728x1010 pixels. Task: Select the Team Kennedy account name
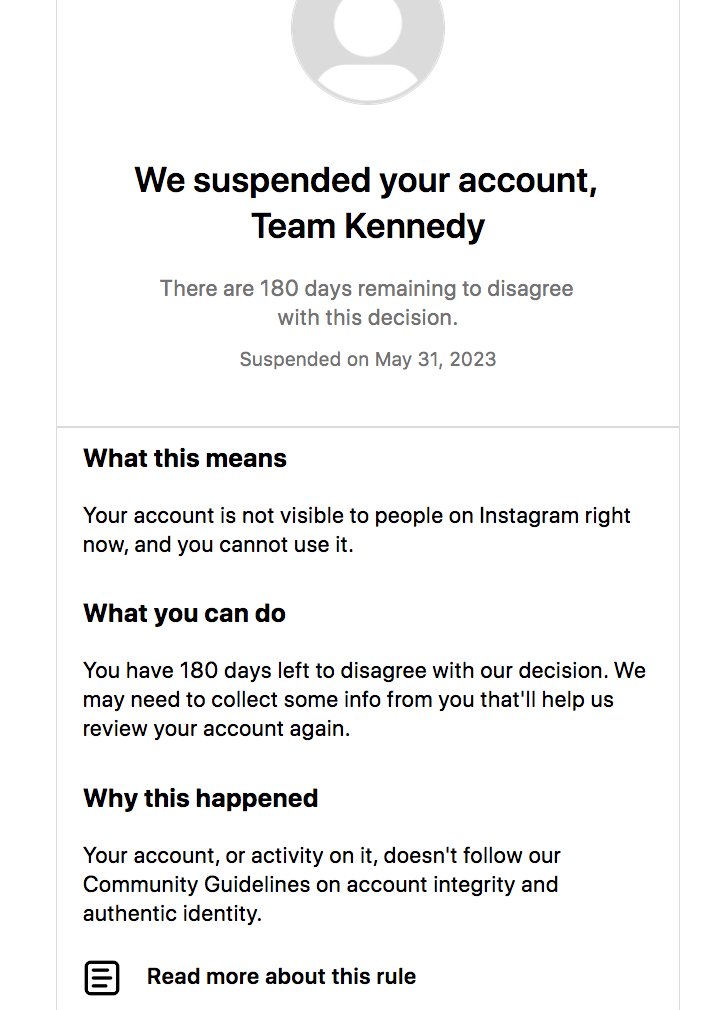tap(367, 227)
